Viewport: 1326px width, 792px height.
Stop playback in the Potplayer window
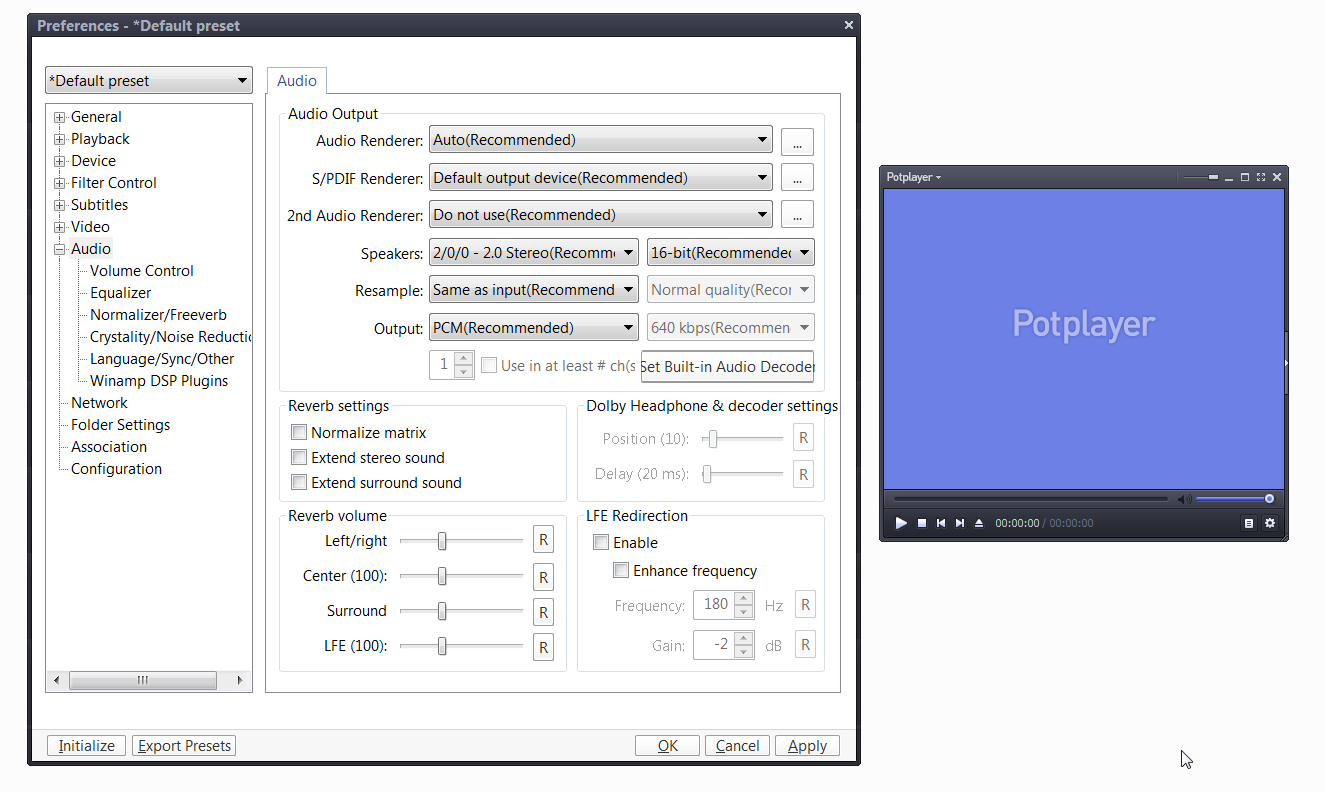click(922, 523)
